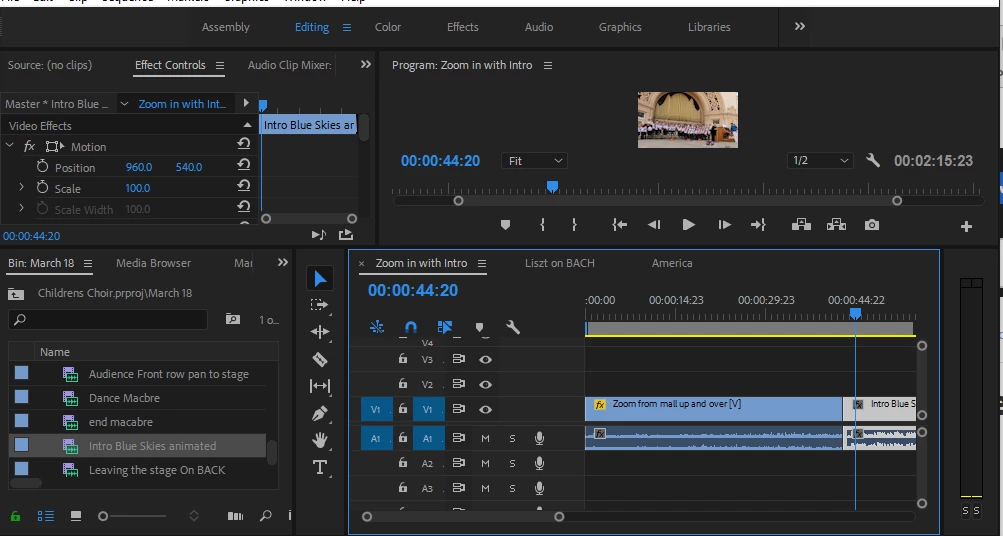Viewport: 1003px width, 536px height.
Task: Open Master clip dropdown arrow
Action: (x=125, y=104)
